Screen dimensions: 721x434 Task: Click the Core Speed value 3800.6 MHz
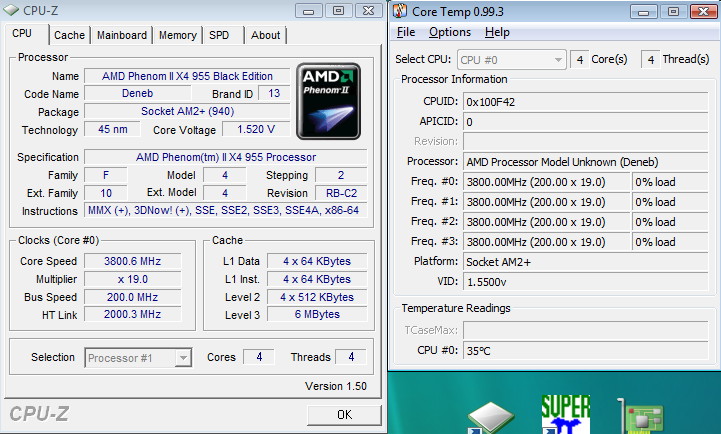click(132, 261)
